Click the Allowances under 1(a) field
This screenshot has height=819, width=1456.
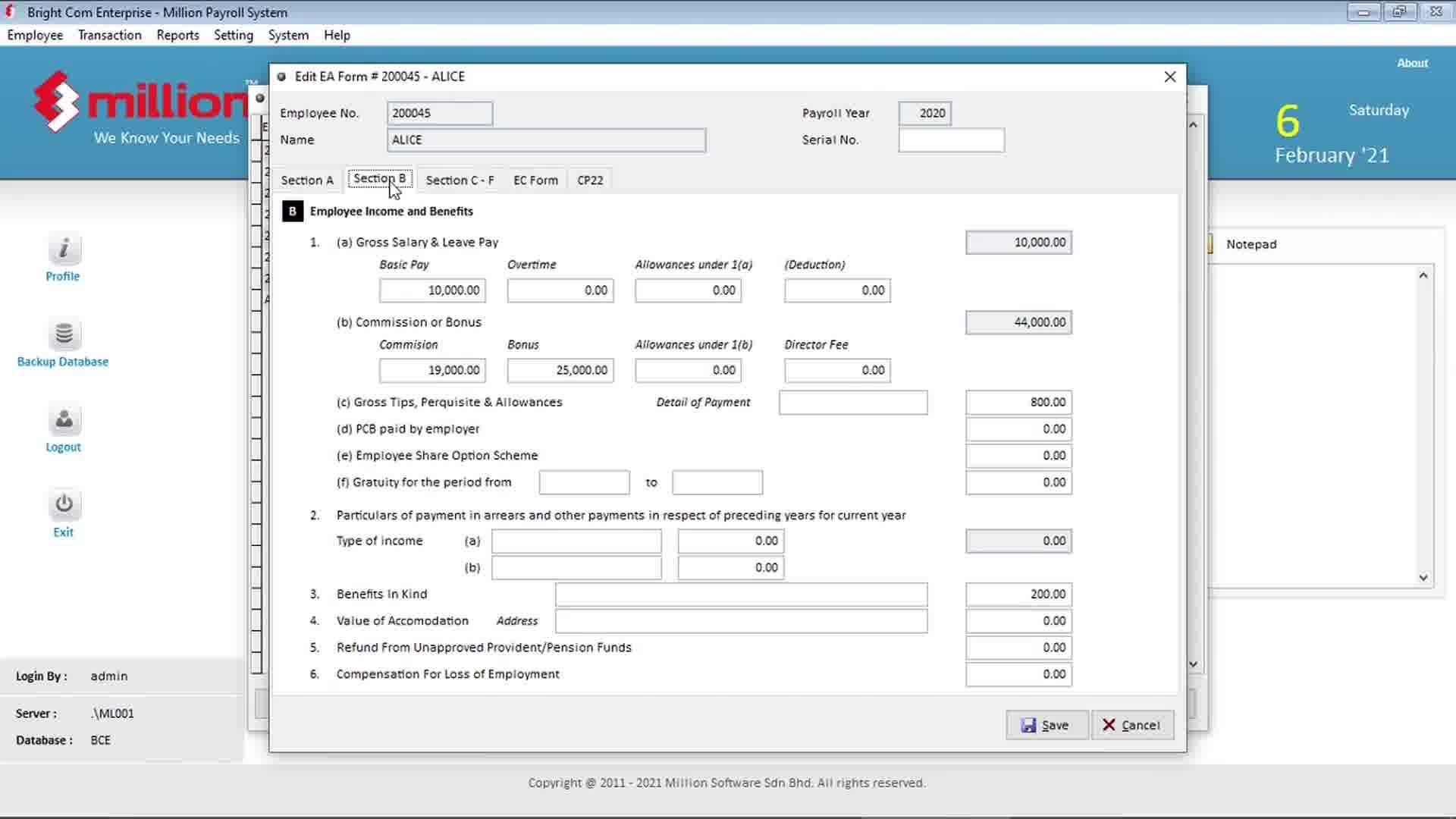point(688,290)
